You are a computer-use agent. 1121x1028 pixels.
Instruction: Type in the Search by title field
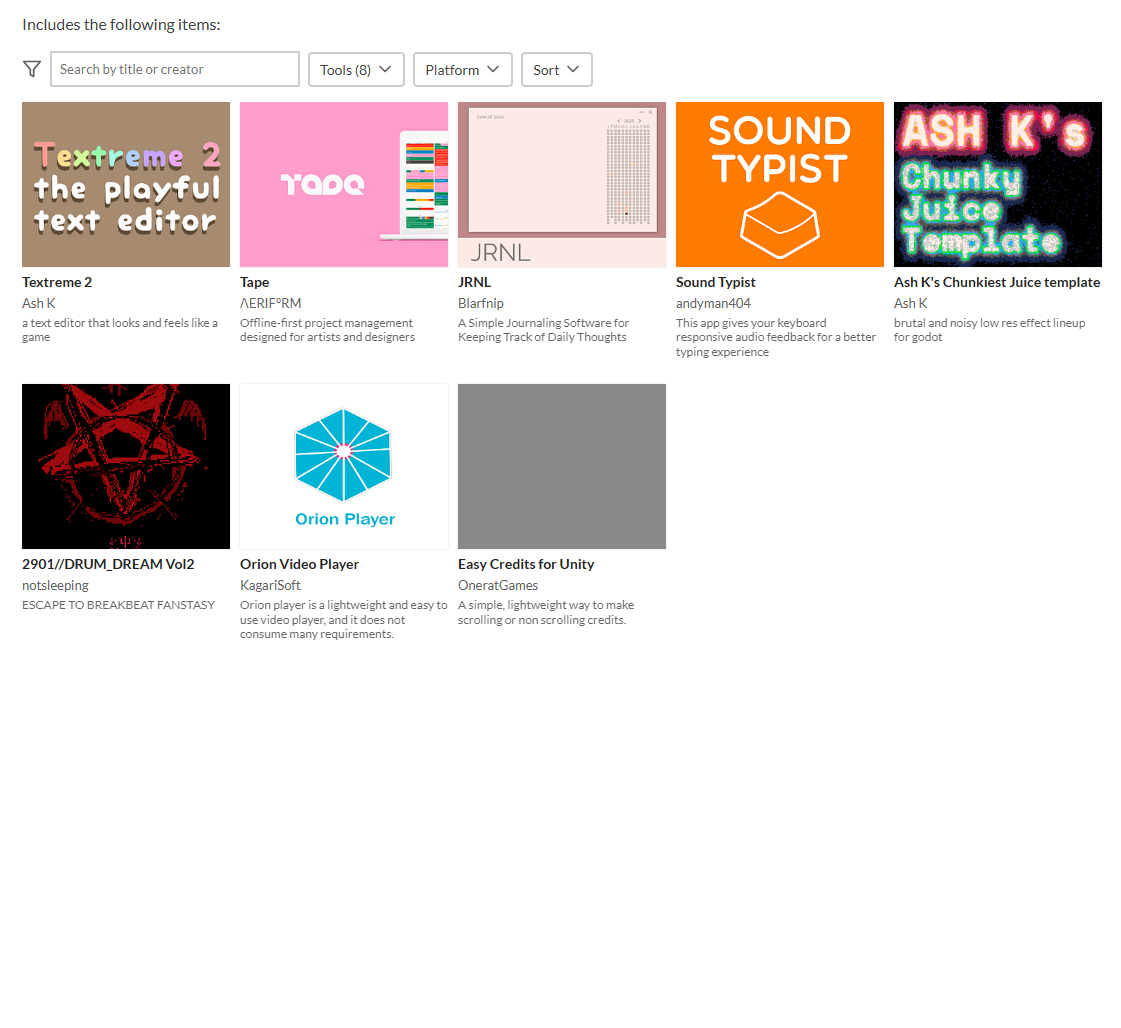click(175, 69)
